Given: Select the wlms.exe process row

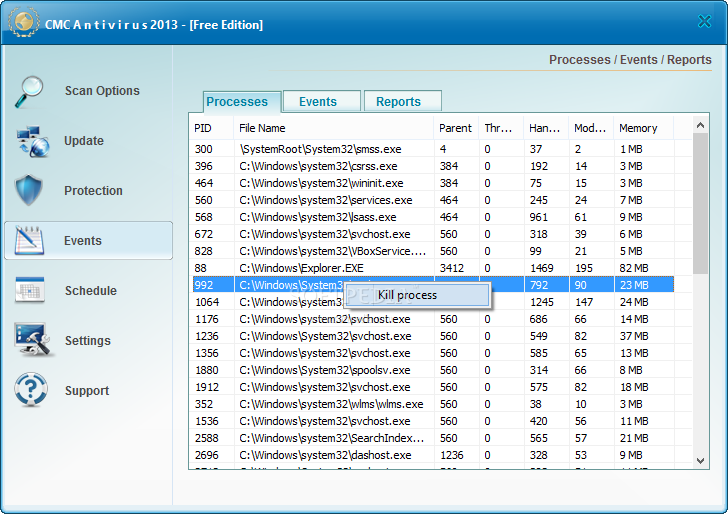Looking at the screenshot, I should click(x=432, y=404).
